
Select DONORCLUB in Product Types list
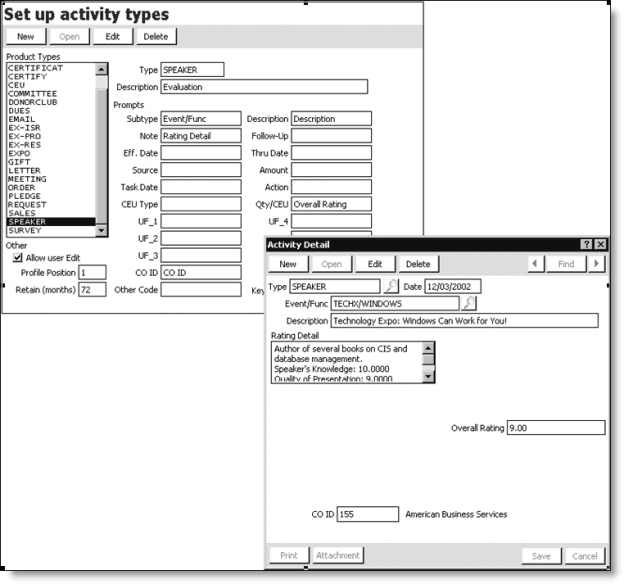tap(51, 102)
